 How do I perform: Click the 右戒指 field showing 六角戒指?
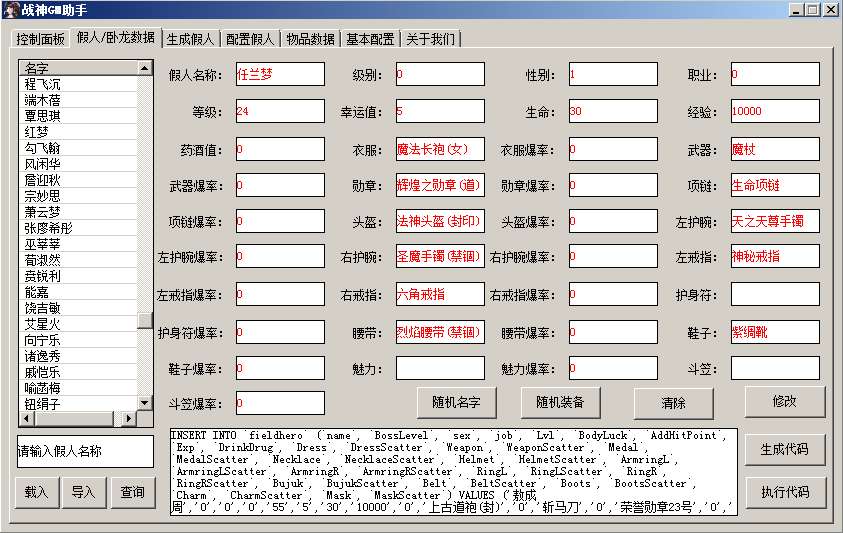440,294
